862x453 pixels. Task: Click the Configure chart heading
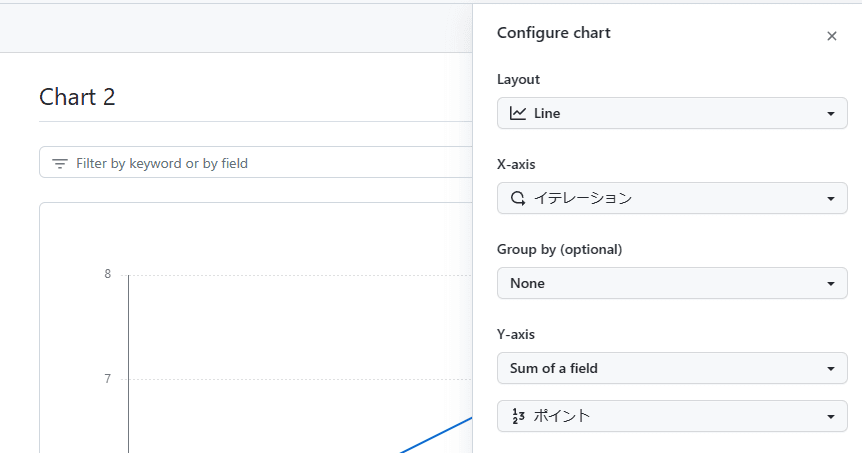(x=554, y=33)
